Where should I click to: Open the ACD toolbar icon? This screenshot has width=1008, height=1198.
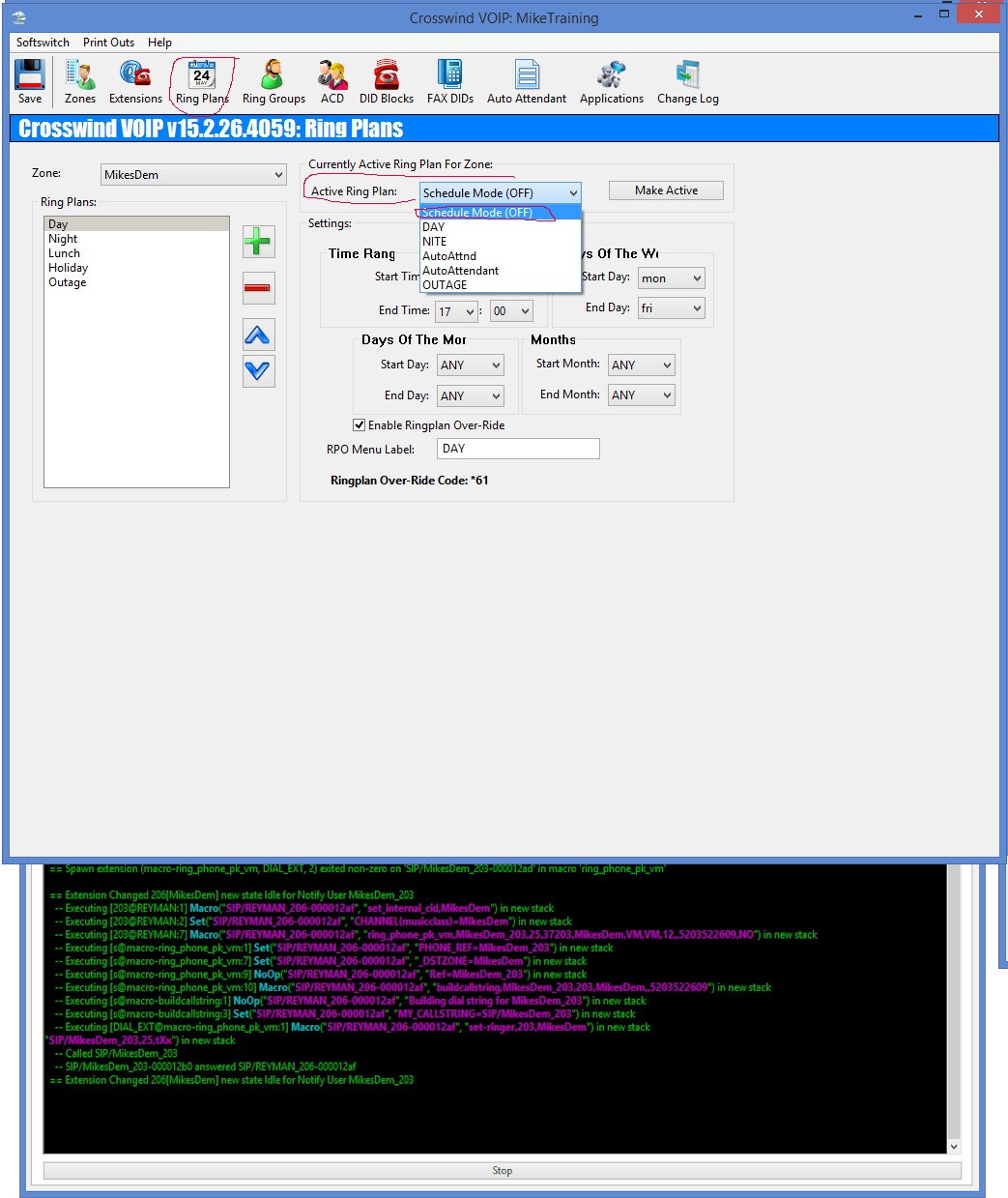(332, 81)
